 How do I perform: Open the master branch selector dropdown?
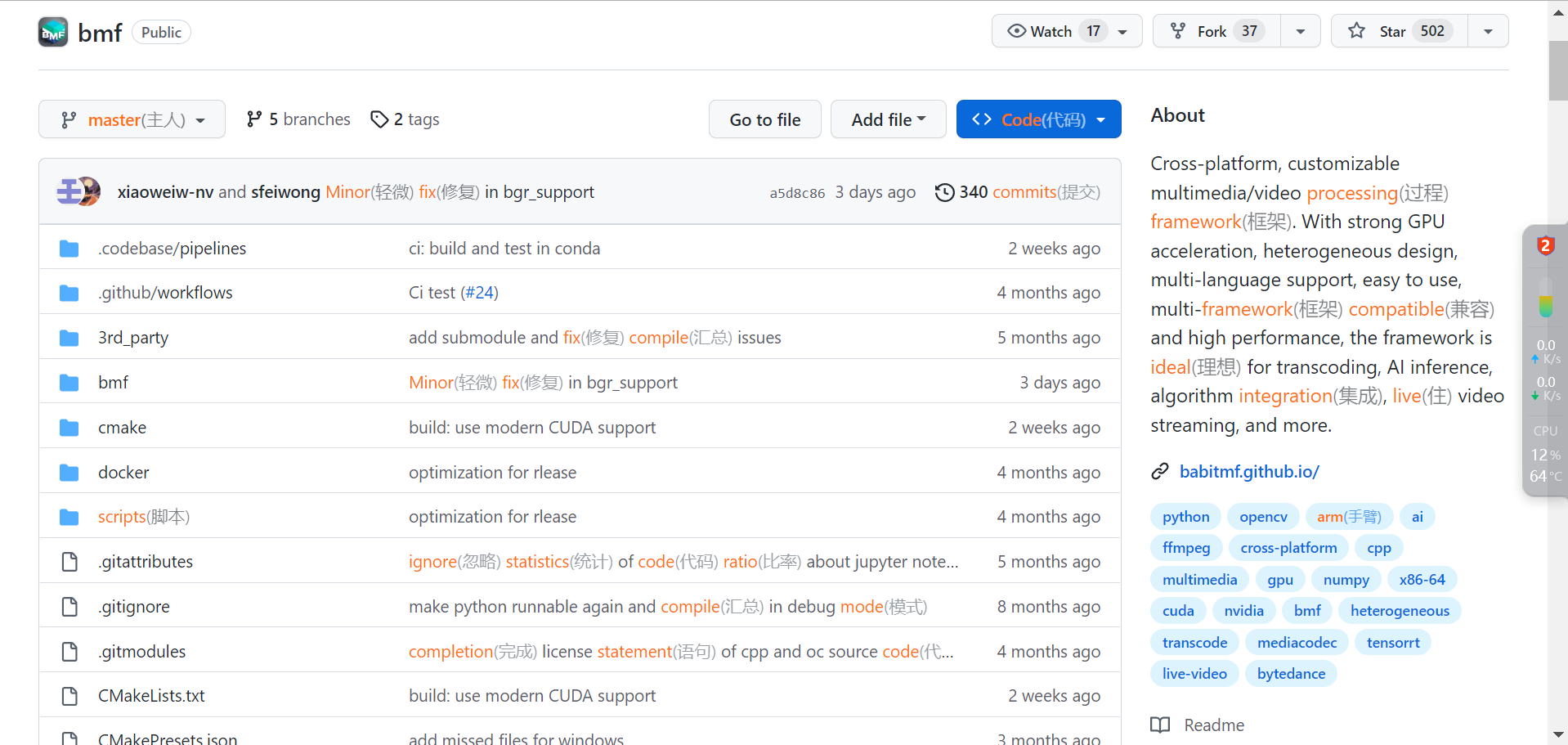[132, 119]
